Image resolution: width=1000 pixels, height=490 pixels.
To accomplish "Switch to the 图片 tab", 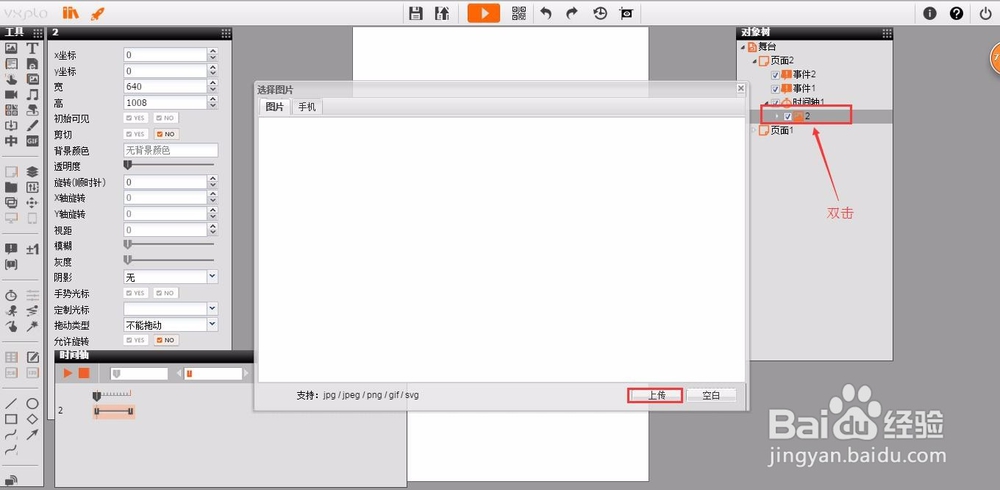I will coord(275,107).
